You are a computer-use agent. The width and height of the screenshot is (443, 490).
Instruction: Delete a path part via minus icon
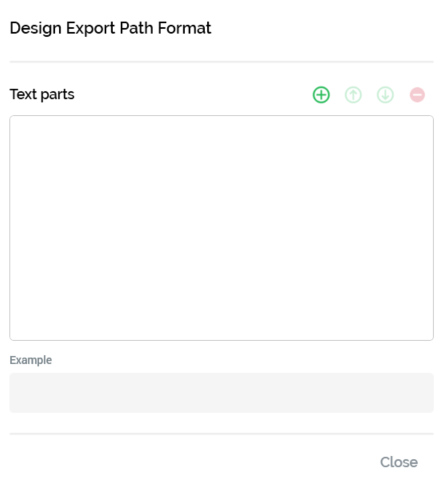(x=417, y=95)
